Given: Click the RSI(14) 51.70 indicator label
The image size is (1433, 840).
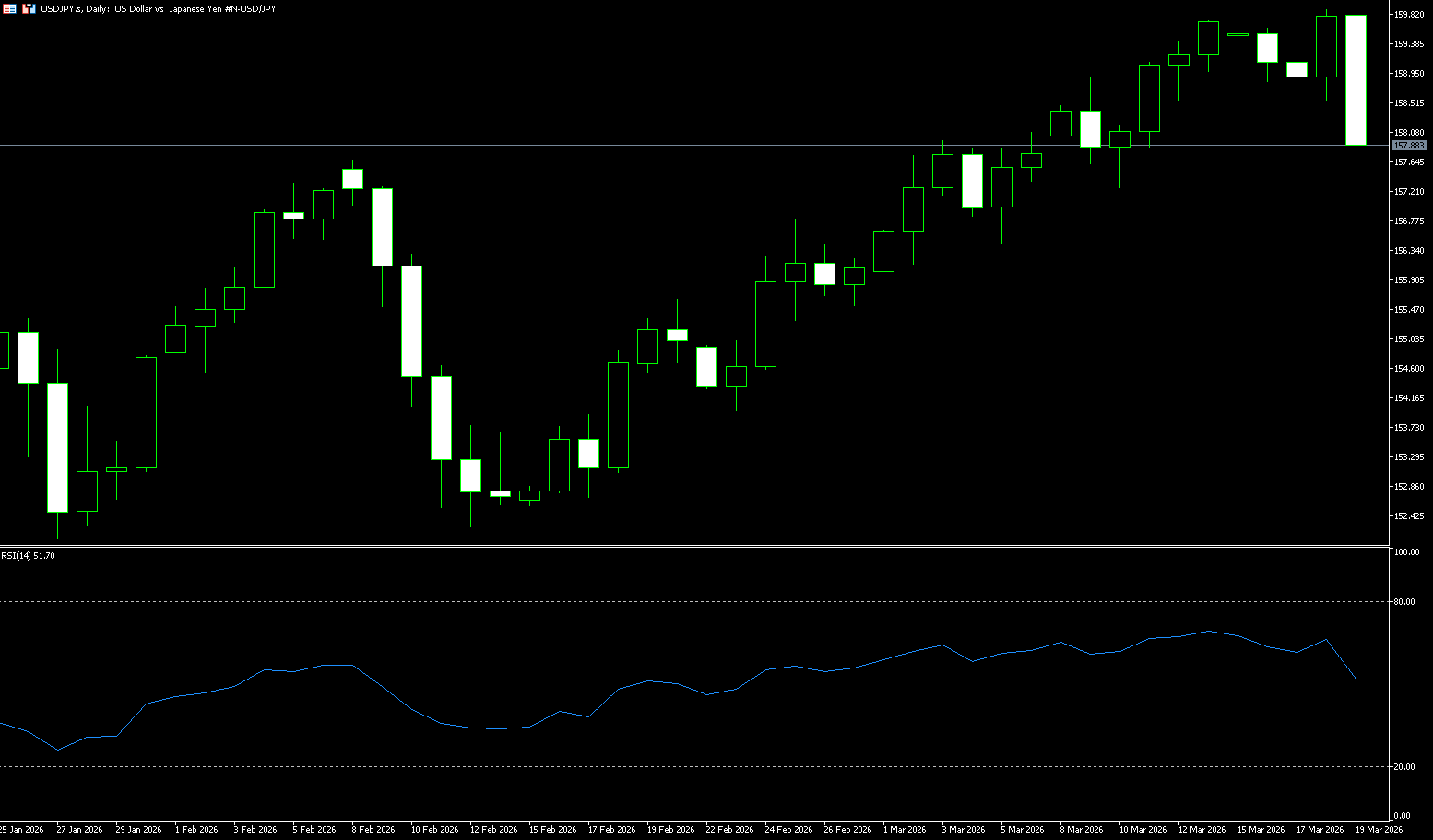Looking at the screenshot, I should (x=28, y=556).
